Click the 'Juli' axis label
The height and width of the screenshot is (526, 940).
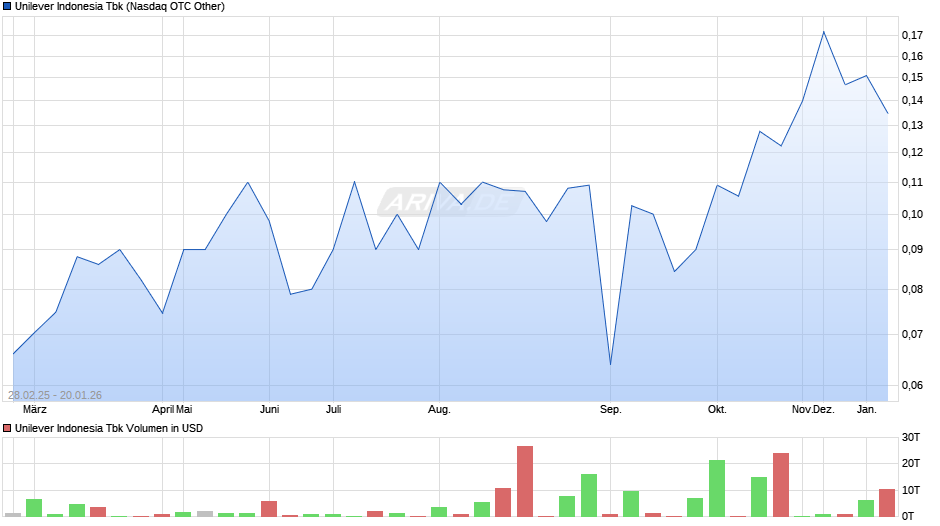[x=333, y=410]
